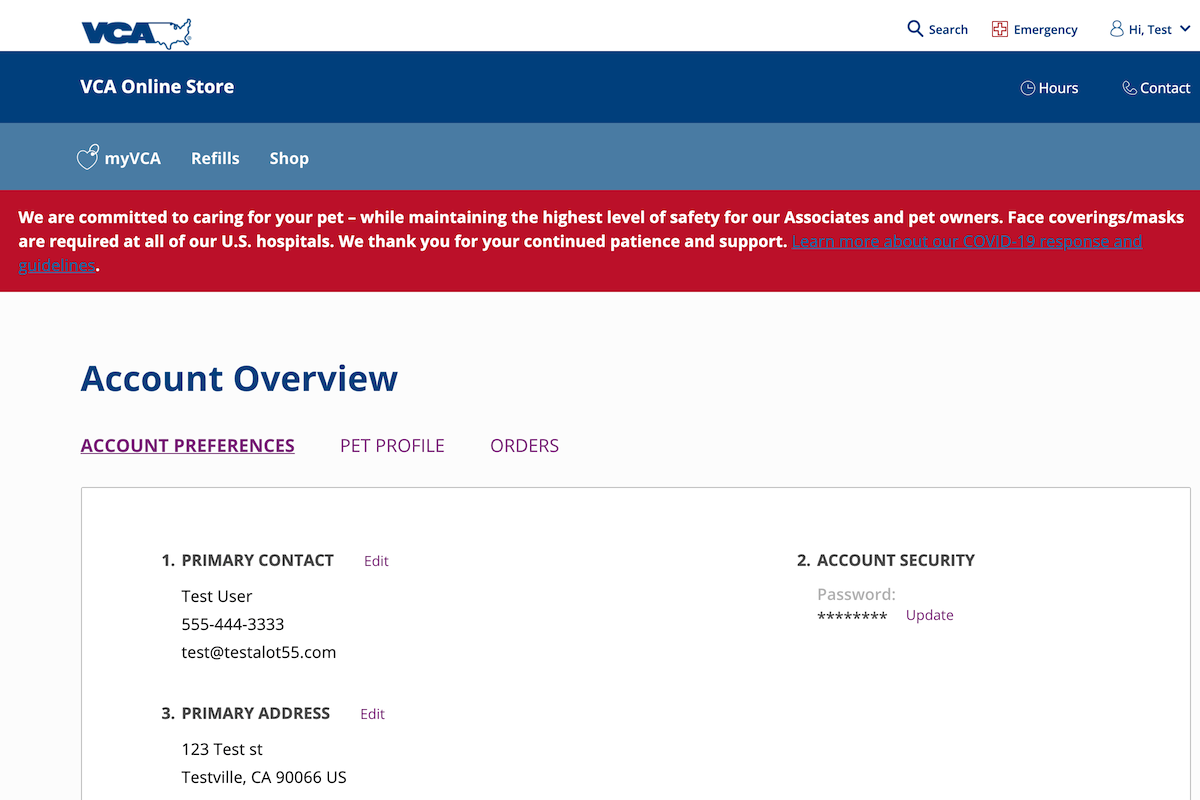This screenshot has width=1200, height=800.
Task: Go to VCA Online Store title
Action: [x=157, y=87]
